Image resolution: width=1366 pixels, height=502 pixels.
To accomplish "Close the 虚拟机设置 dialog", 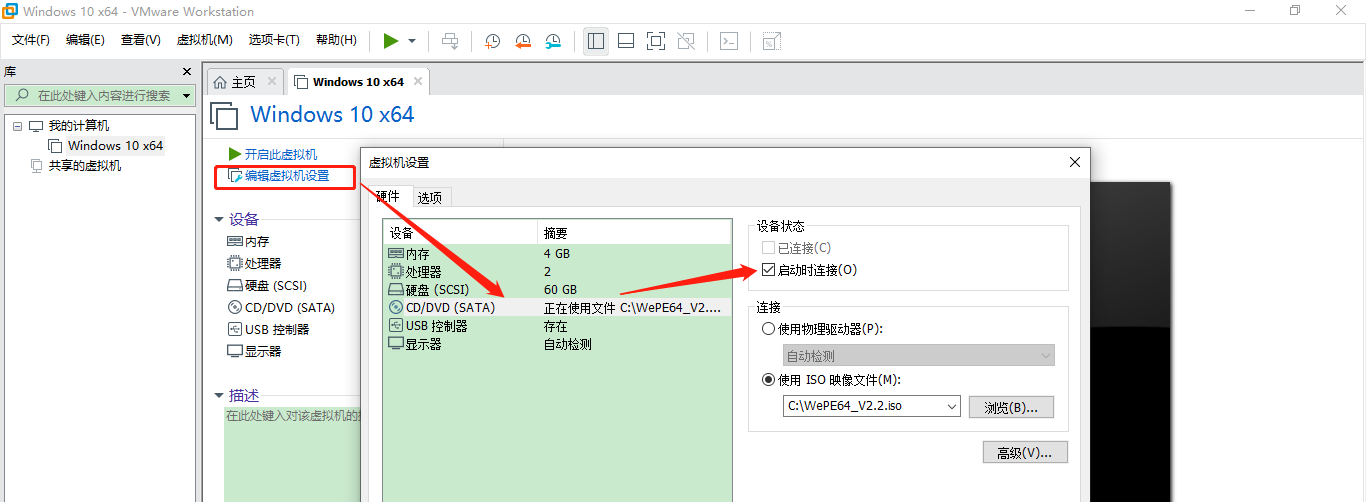I will click(1075, 162).
